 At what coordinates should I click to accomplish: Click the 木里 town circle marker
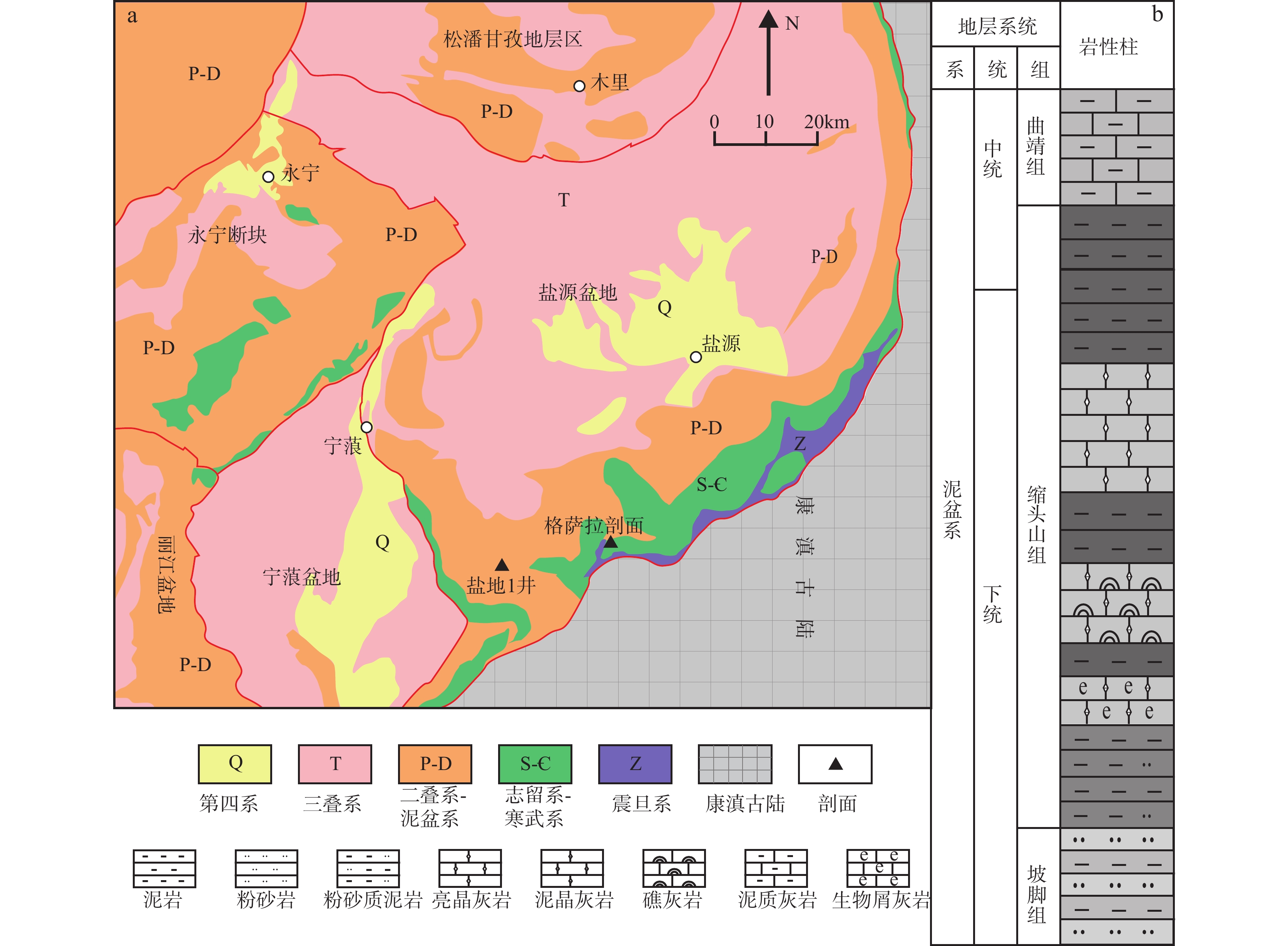point(579,86)
